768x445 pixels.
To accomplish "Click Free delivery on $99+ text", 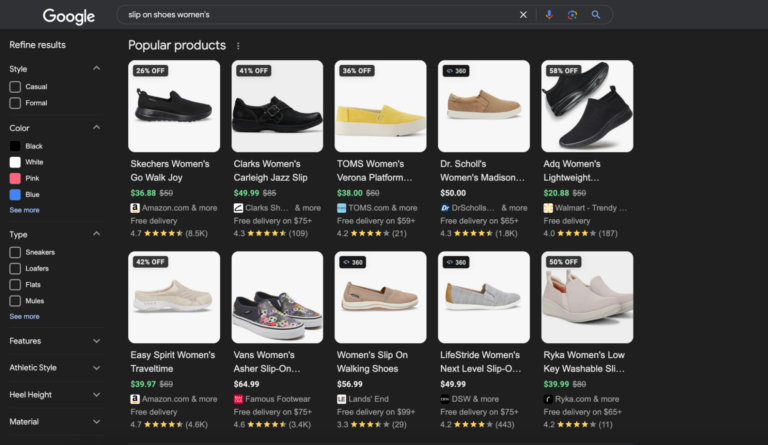I will point(376,412).
